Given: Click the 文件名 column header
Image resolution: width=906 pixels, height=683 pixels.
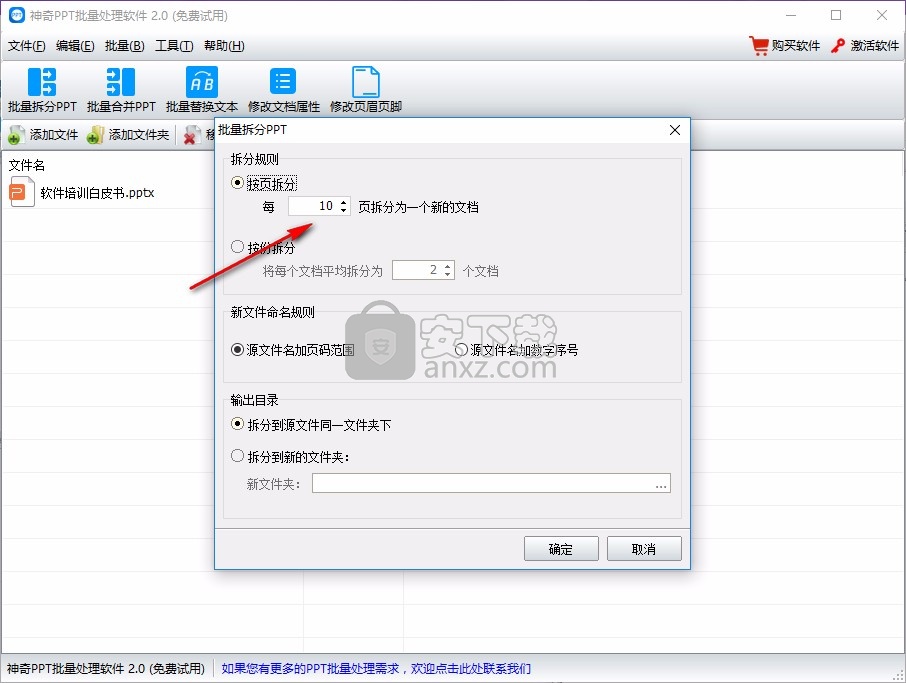Looking at the screenshot, I should coord(27,165).
